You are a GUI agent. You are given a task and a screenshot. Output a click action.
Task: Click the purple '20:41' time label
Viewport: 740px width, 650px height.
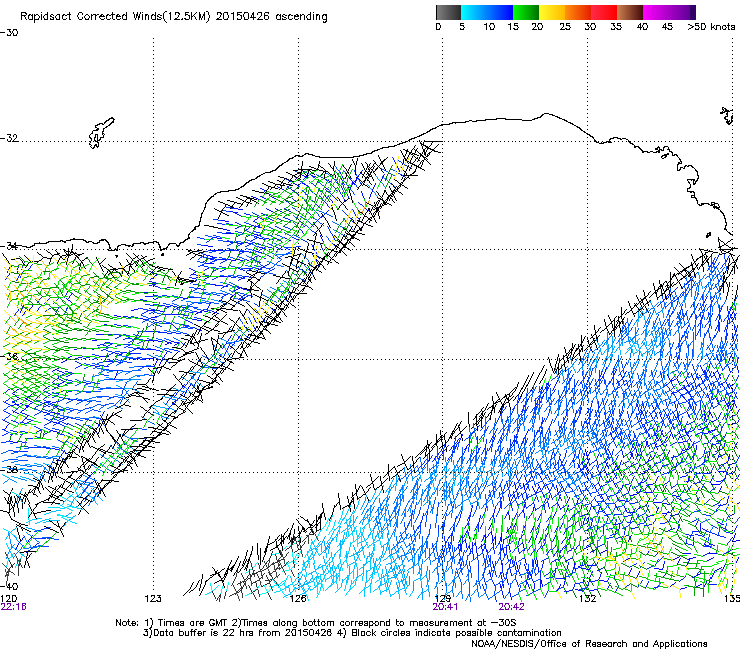[446, 607]
